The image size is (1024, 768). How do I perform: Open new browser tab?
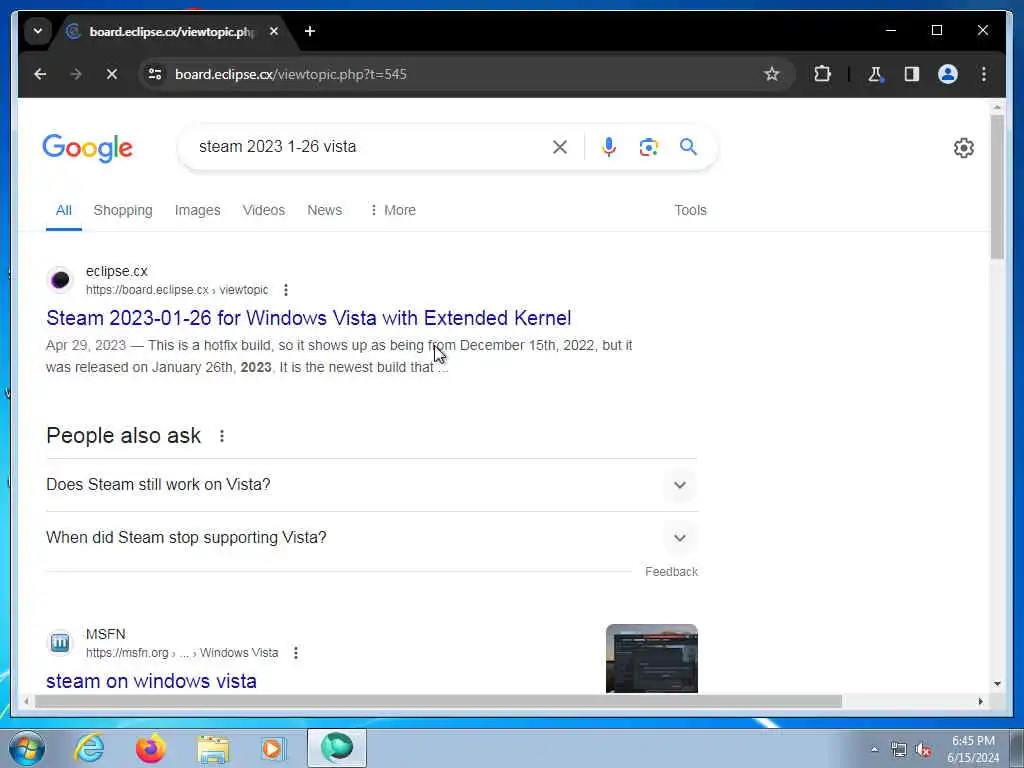[310, 31]
